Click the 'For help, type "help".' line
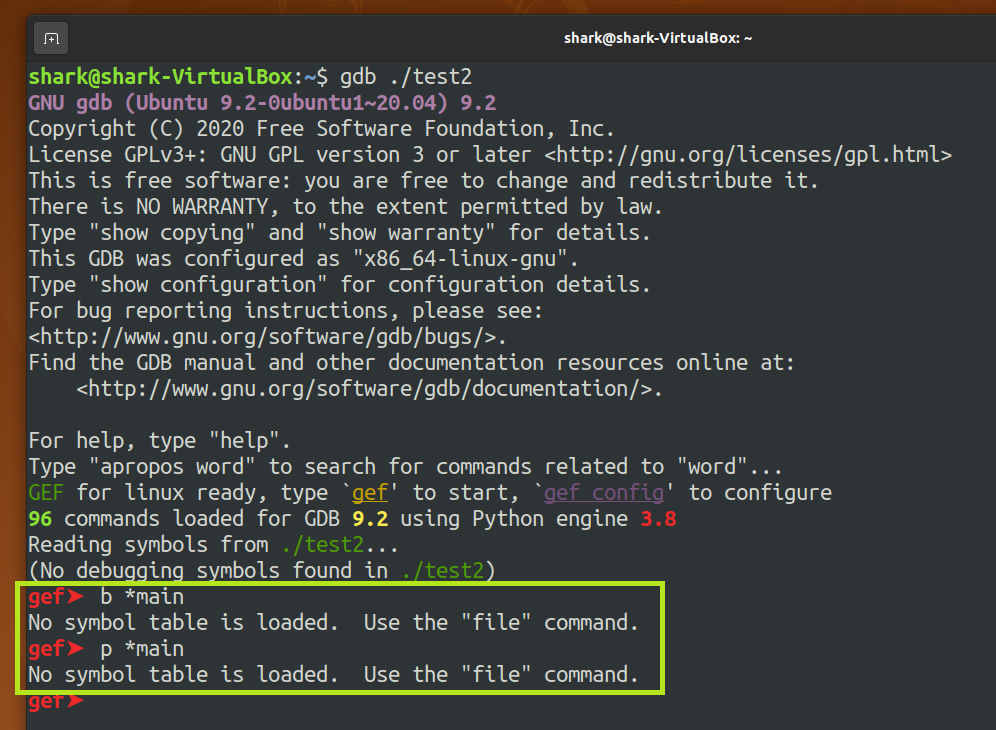Image resolution: width=996 pixels, height=730 pixels. (x=159, y=441)
